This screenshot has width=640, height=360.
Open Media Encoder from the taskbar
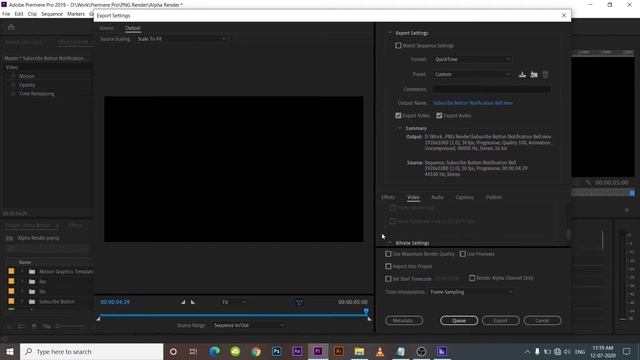coord(442,351)
